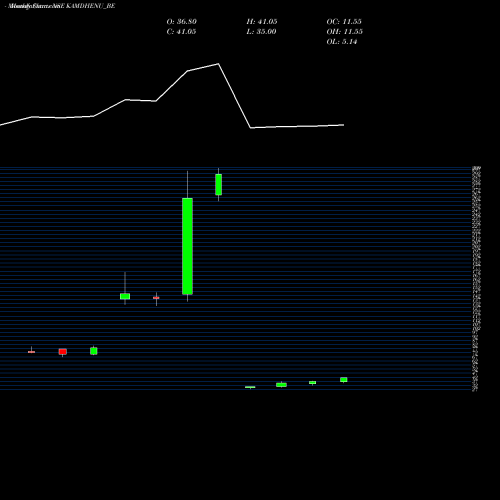500x500 pixels.
Task: Click the close price value C: 41.05
Action: (x=181, y=32)
